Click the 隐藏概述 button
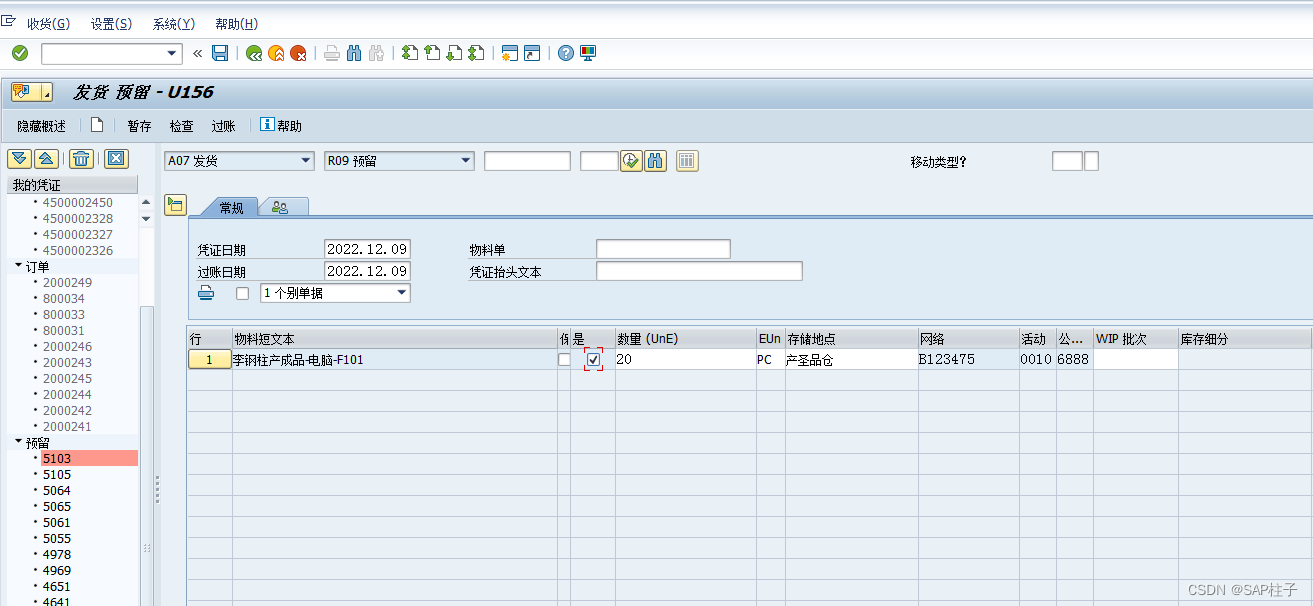Viewport: 1313px width, 606px height. [x=41, y=126]
